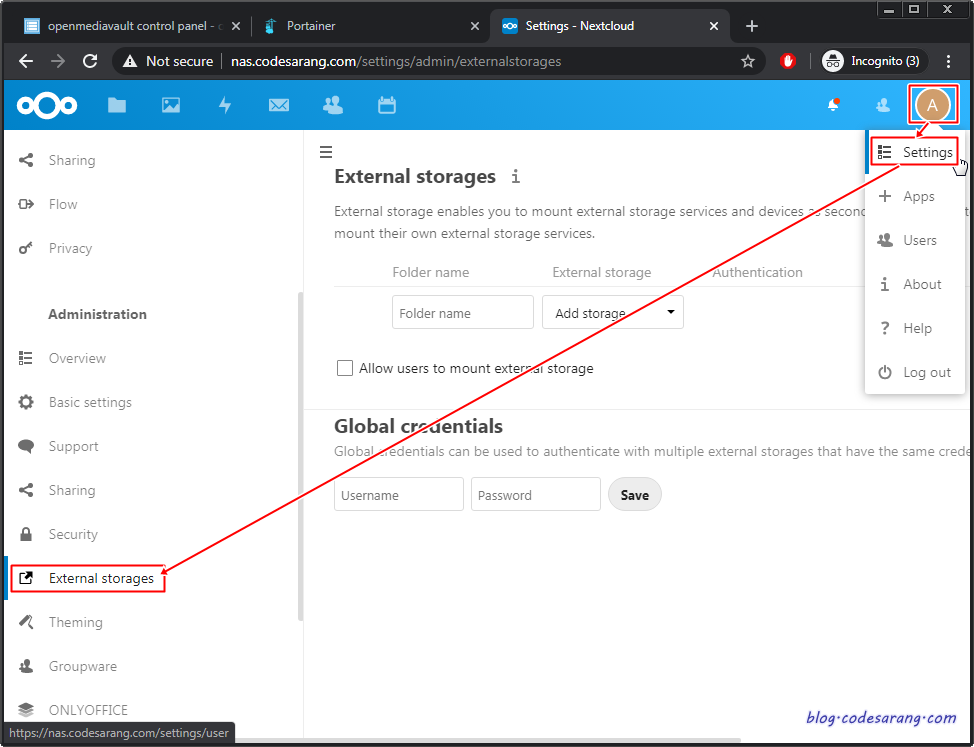Image resolution: width=974 pixels, height=747 pixels.
Task: Click the red ad blocker extension icon
Action: (x=788, y=61)
